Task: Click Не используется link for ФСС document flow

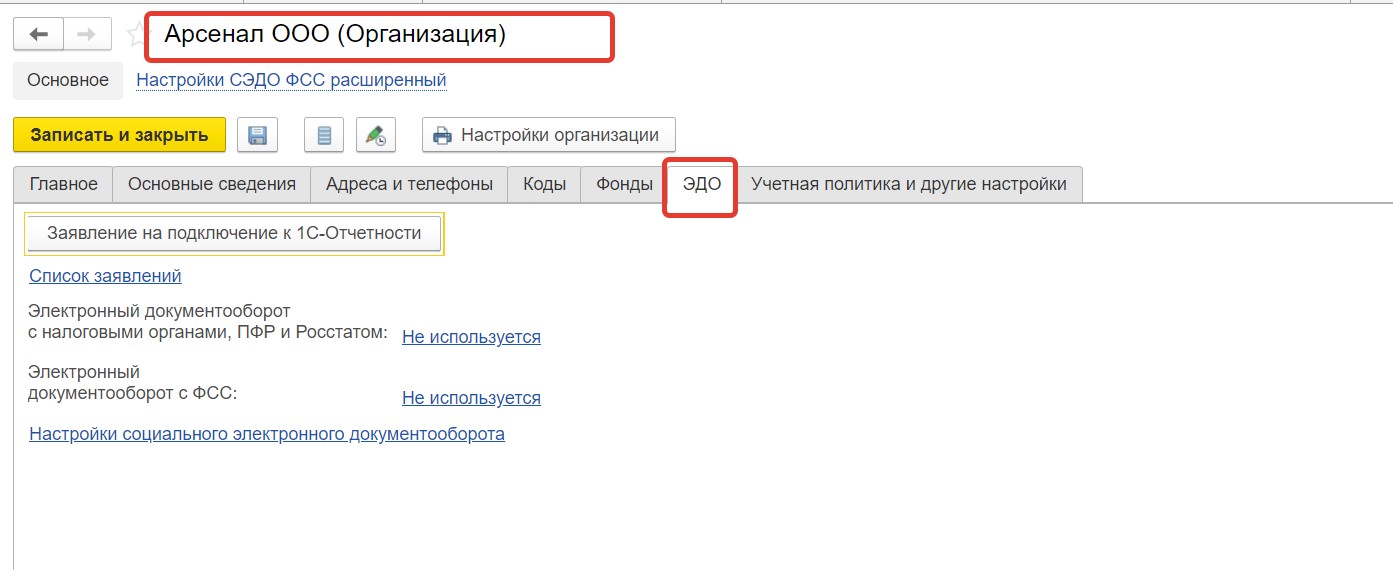Action: pyautogui.click(x=471, y=398)
